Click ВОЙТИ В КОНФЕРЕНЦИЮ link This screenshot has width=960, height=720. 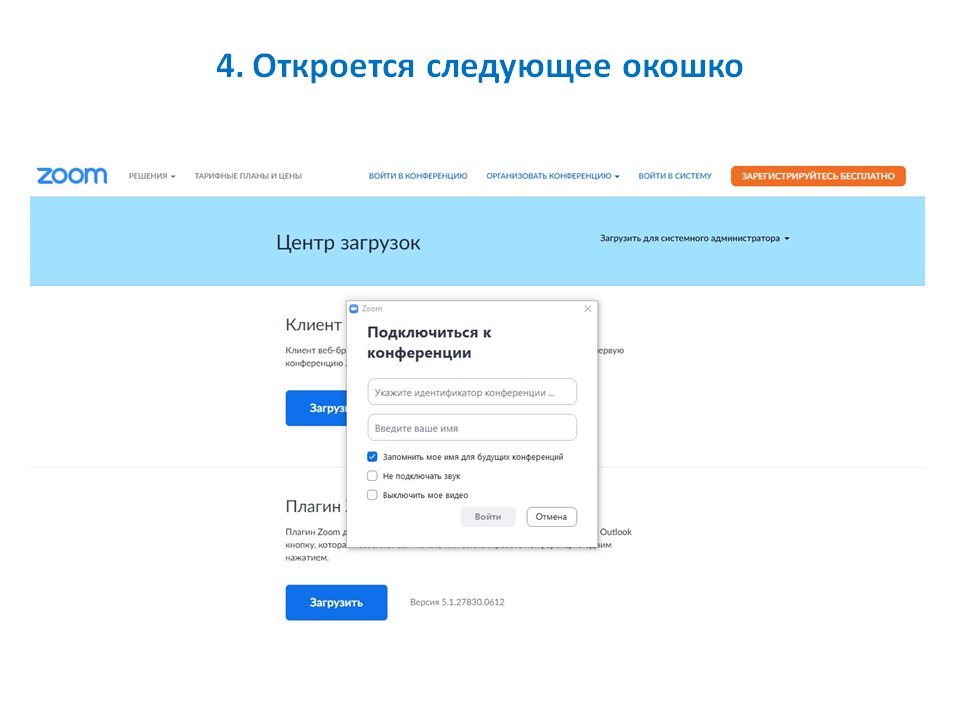pos(418,176)
